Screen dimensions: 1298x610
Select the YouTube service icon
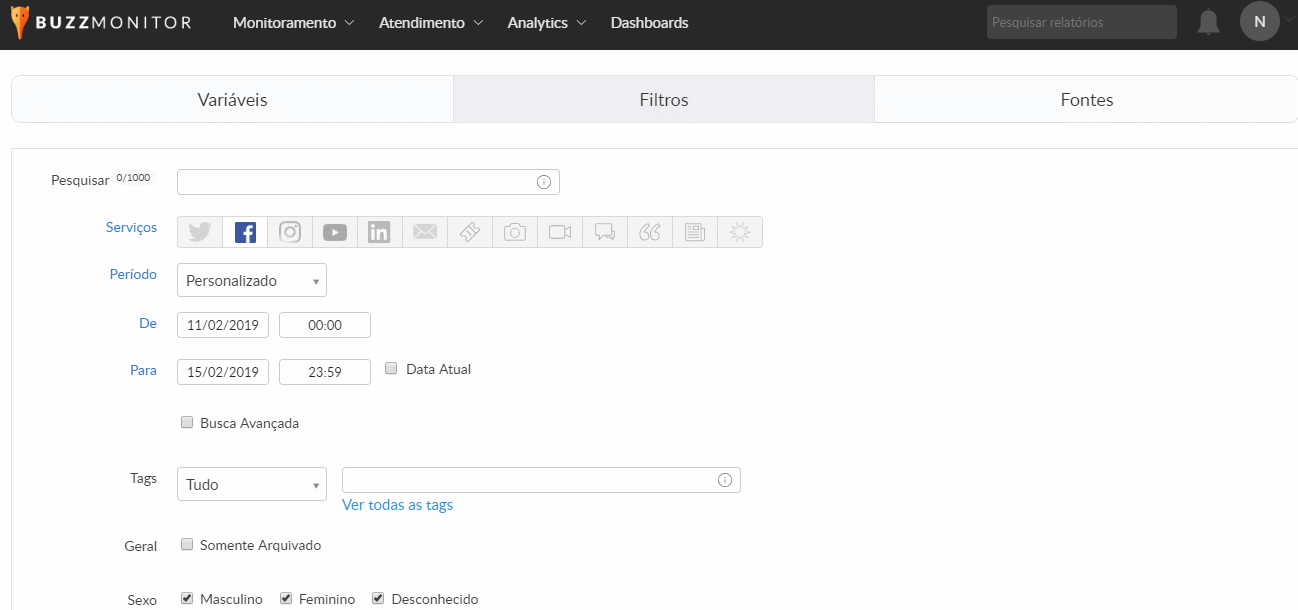click(x=335, y=232)
